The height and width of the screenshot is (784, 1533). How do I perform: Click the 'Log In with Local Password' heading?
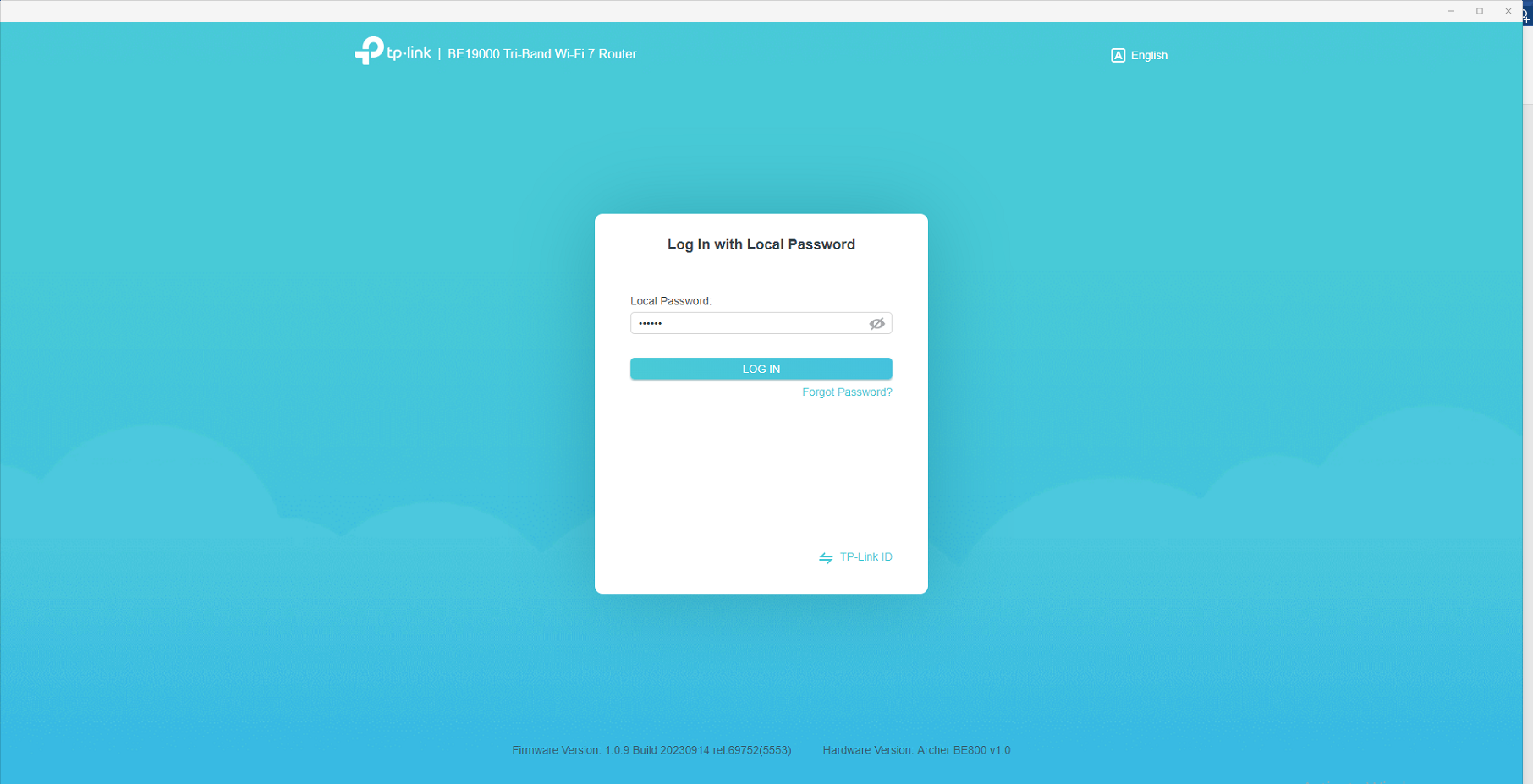tap(761, 244)
